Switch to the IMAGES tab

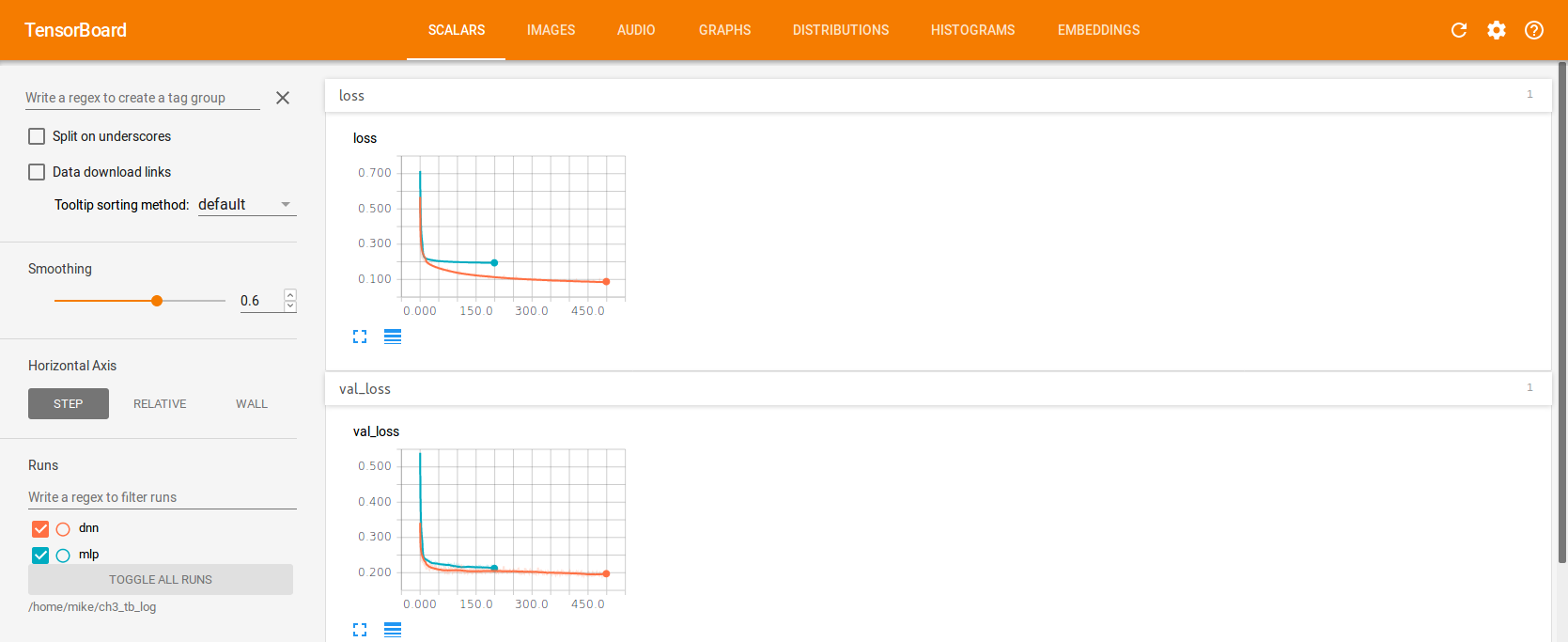(551, 30)
